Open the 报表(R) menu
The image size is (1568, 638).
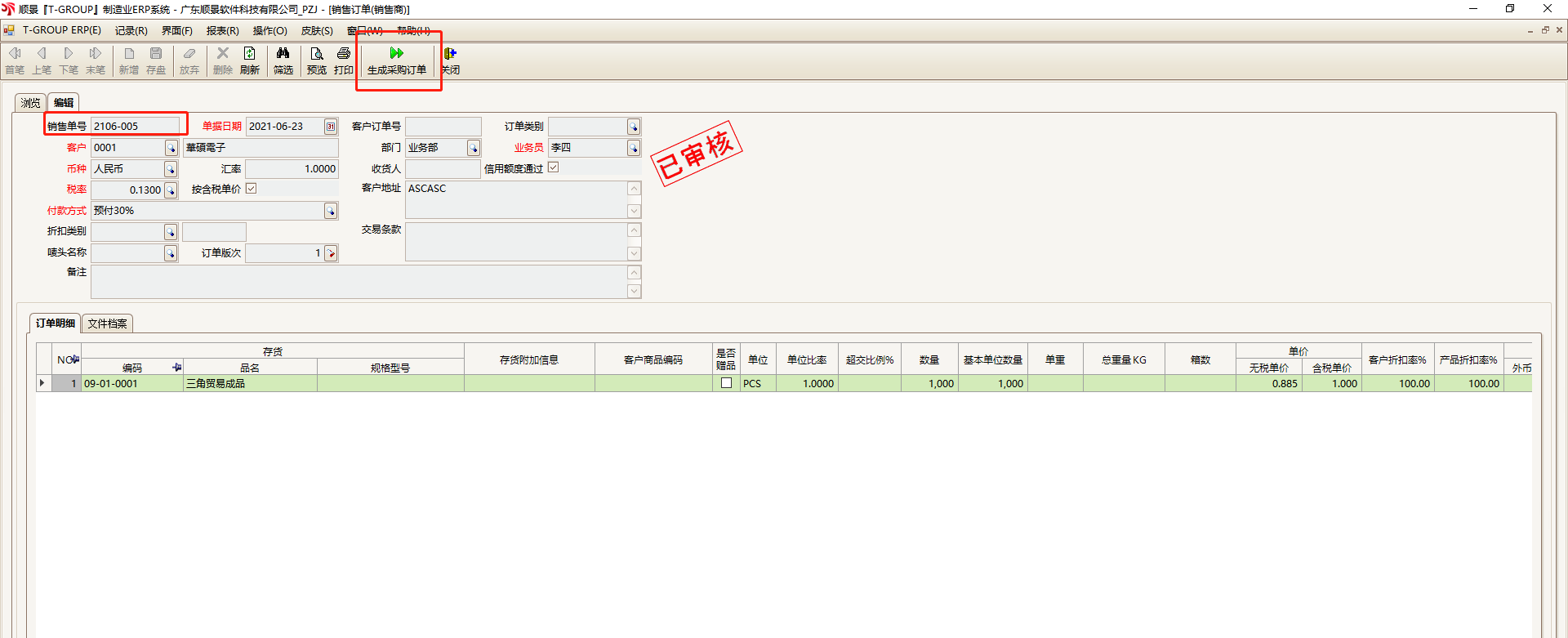(222, 31)
